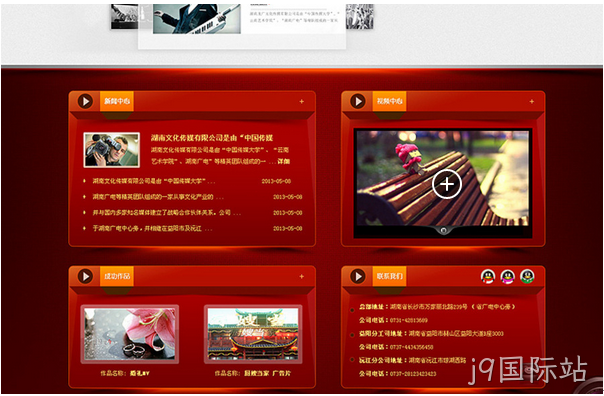Screen dimensions: 604x396
Task: Chat via the green-scarf QQ penguin icon
Action: (x=527, y=277)
